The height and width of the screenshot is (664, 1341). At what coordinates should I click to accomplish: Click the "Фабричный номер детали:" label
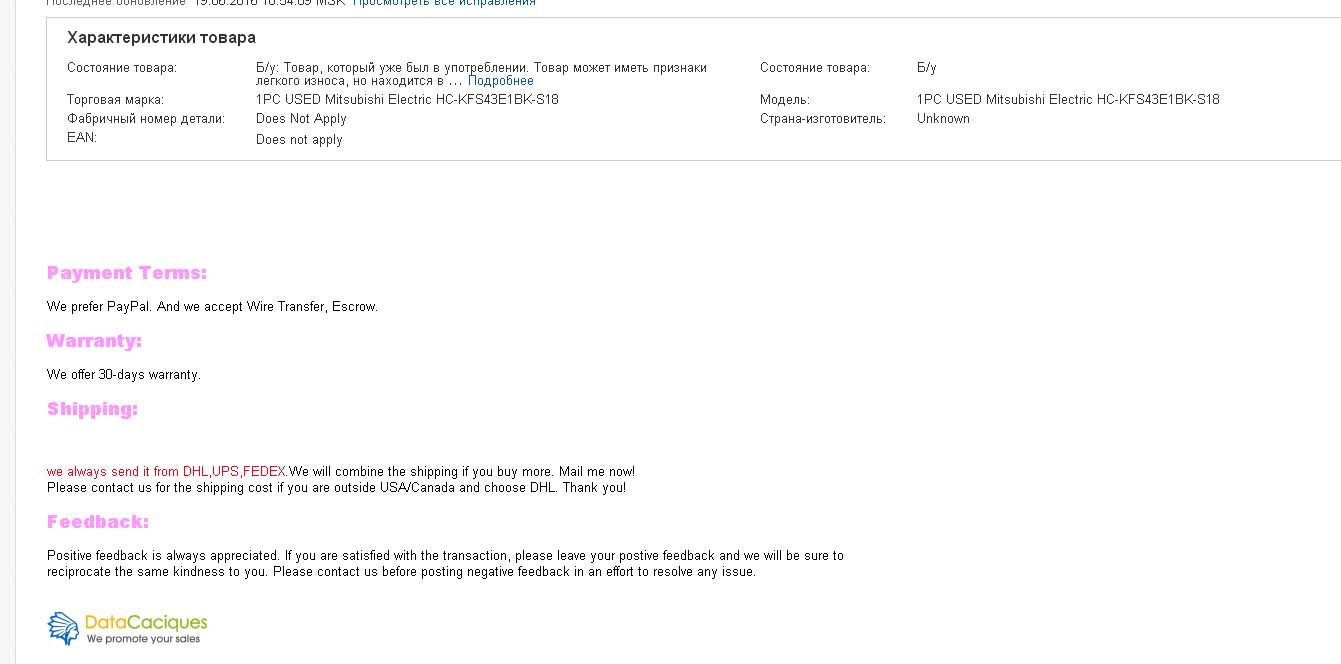point(146,119)
